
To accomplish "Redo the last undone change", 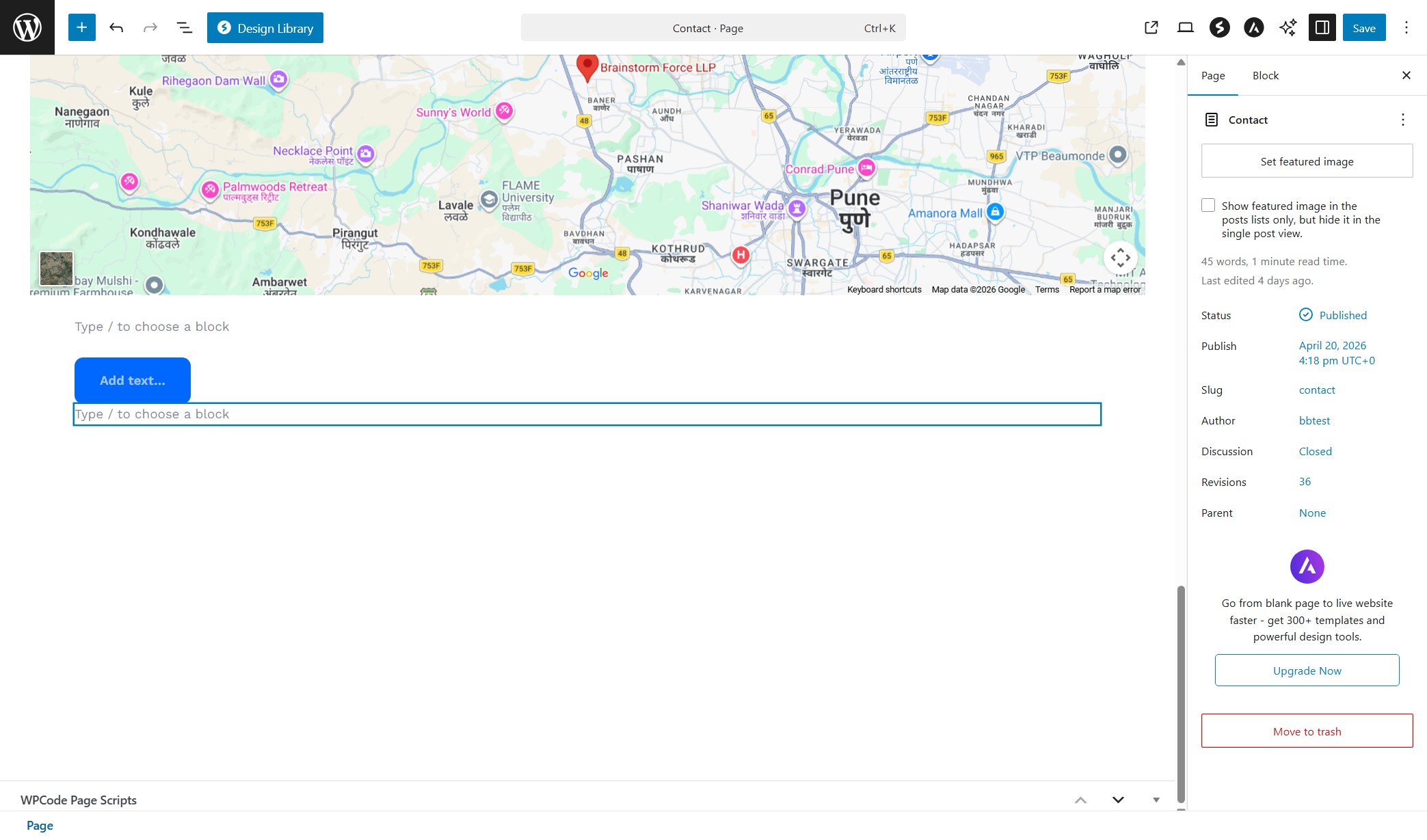I will tap(150, 27).
